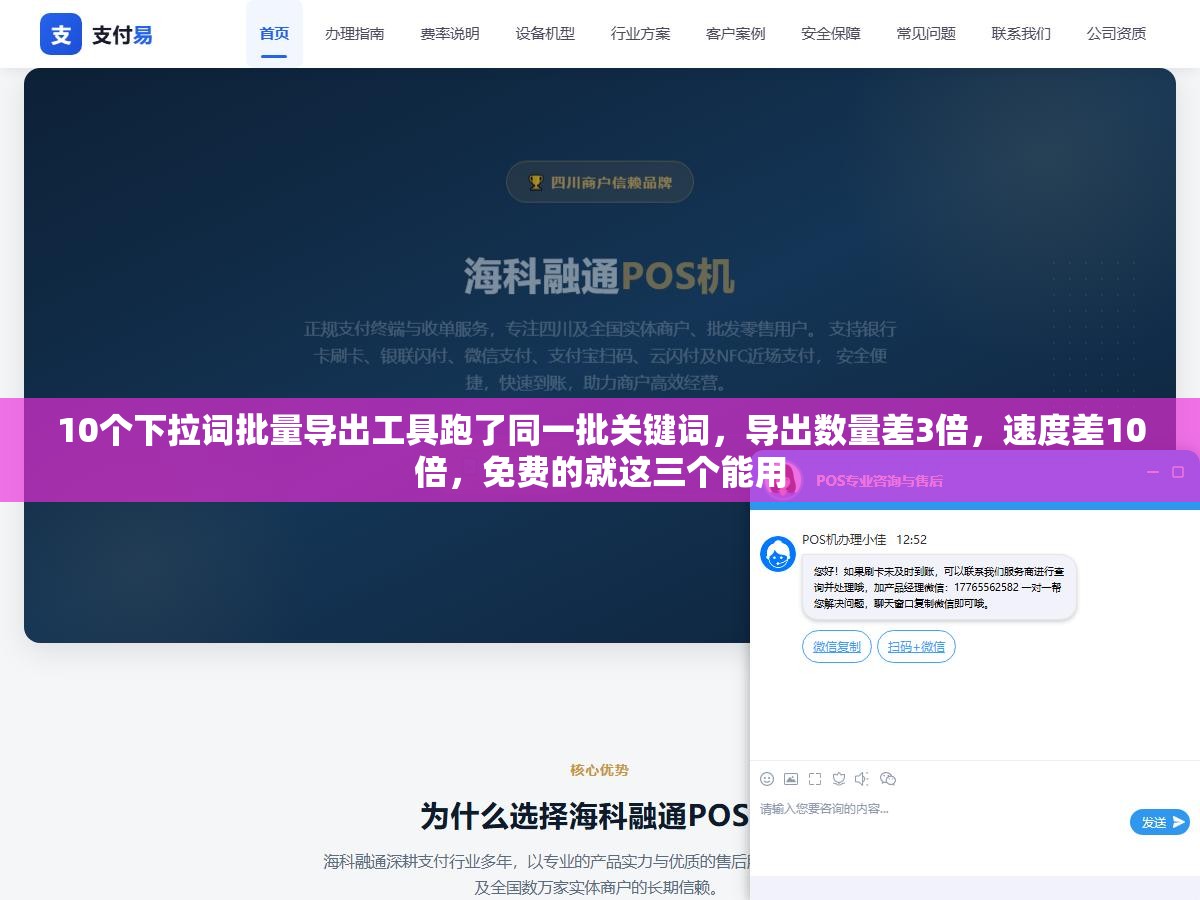
Task: Open the 客户案例 nav item
Action: 736,33
